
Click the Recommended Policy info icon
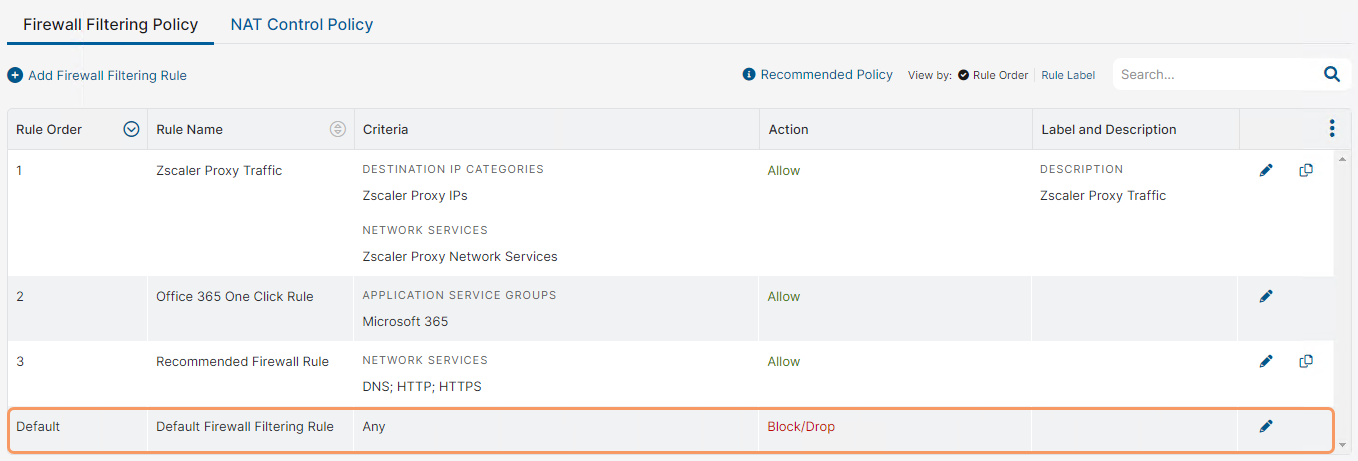pos(749,75)
